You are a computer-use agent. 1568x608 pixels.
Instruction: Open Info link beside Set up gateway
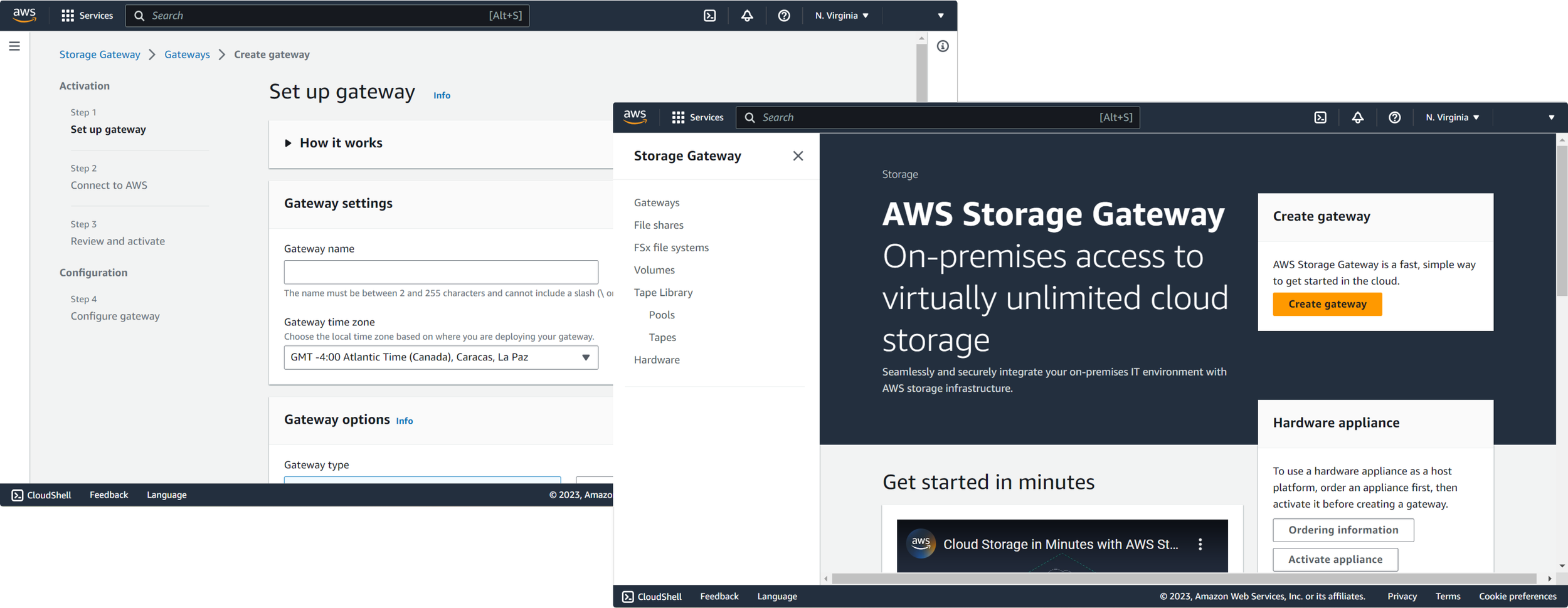(442, 95)
